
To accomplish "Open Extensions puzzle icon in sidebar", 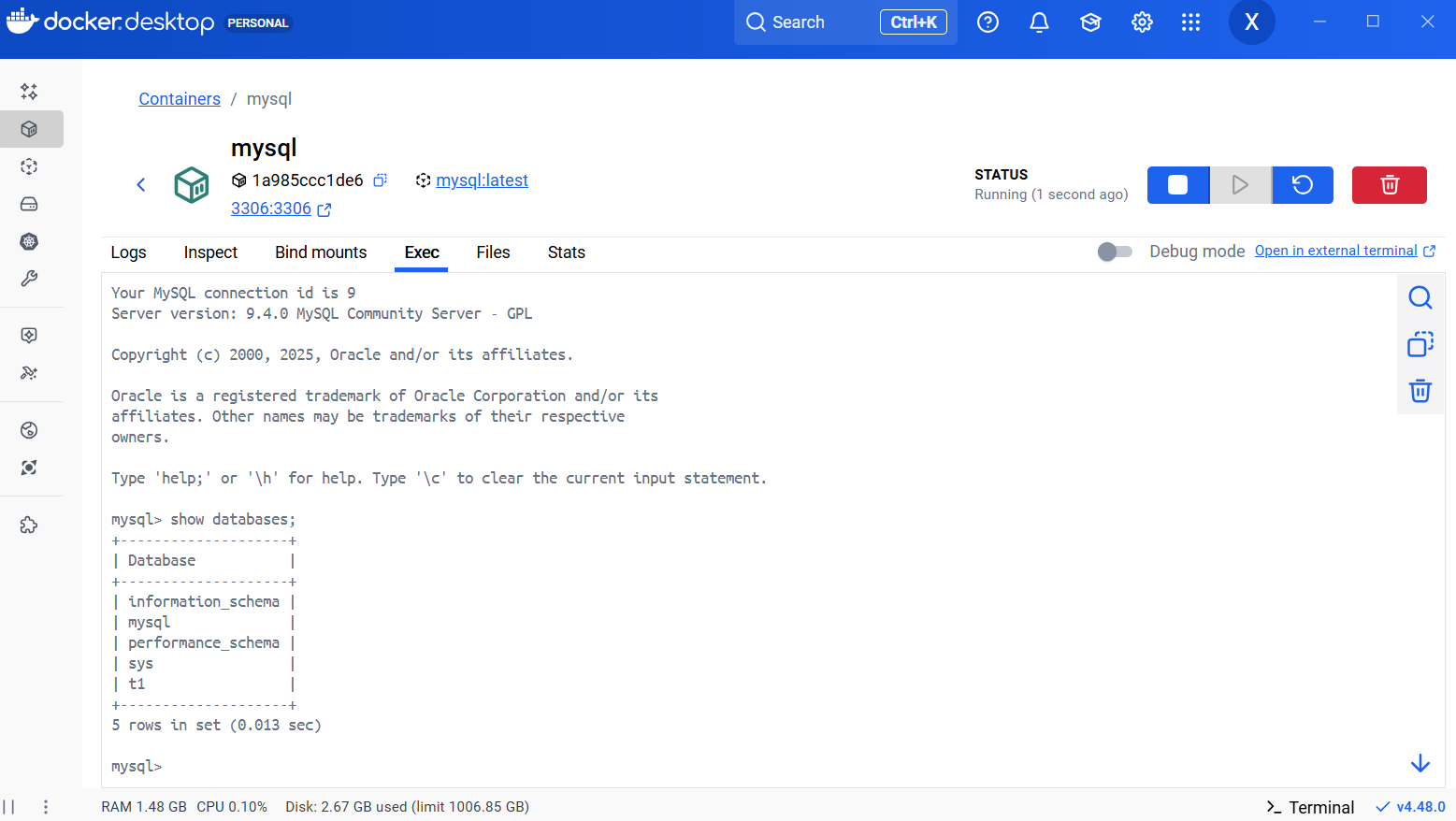I will [29, 525].
